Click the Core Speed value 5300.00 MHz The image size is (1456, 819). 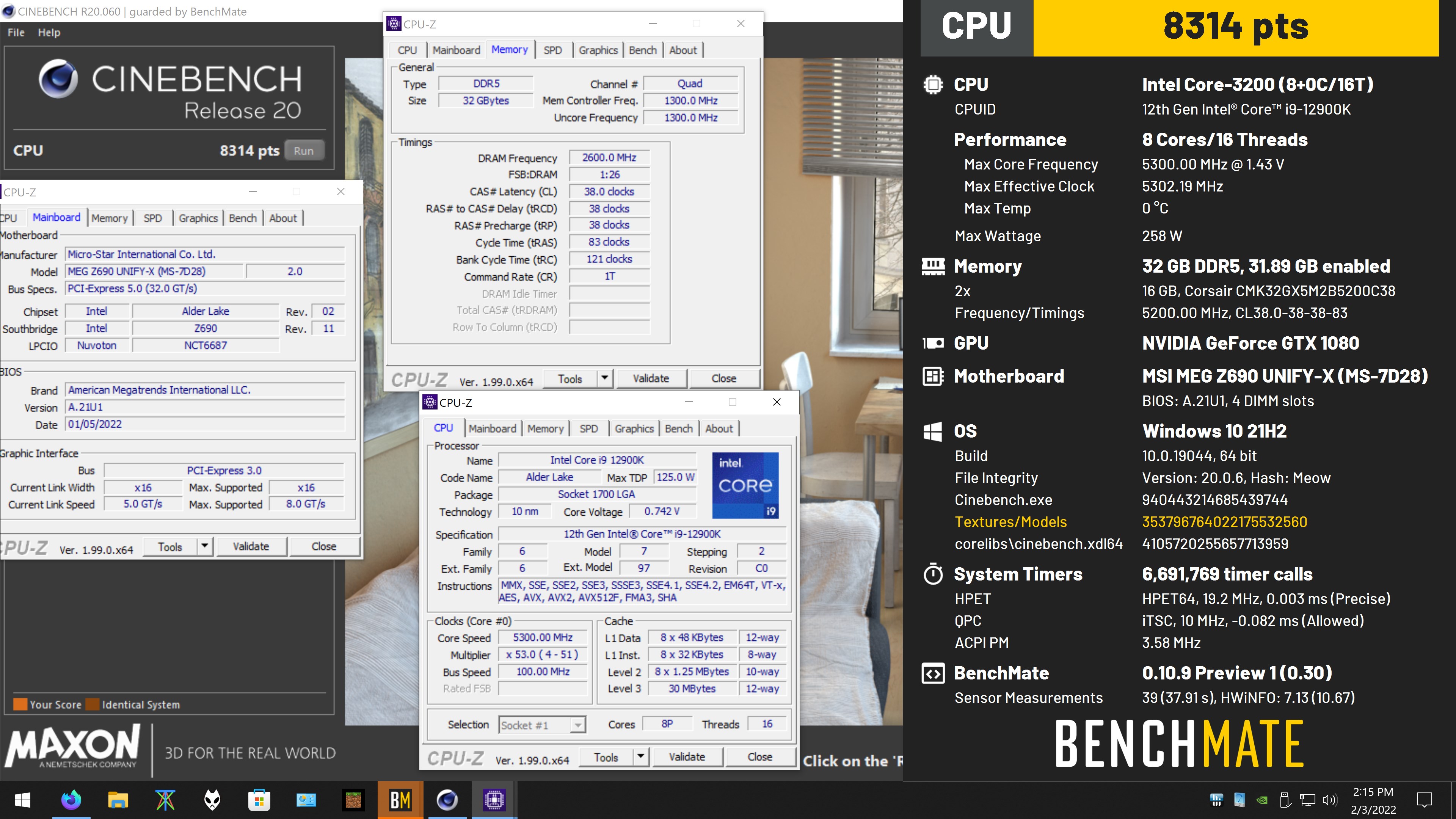click(x=543, y=637)
